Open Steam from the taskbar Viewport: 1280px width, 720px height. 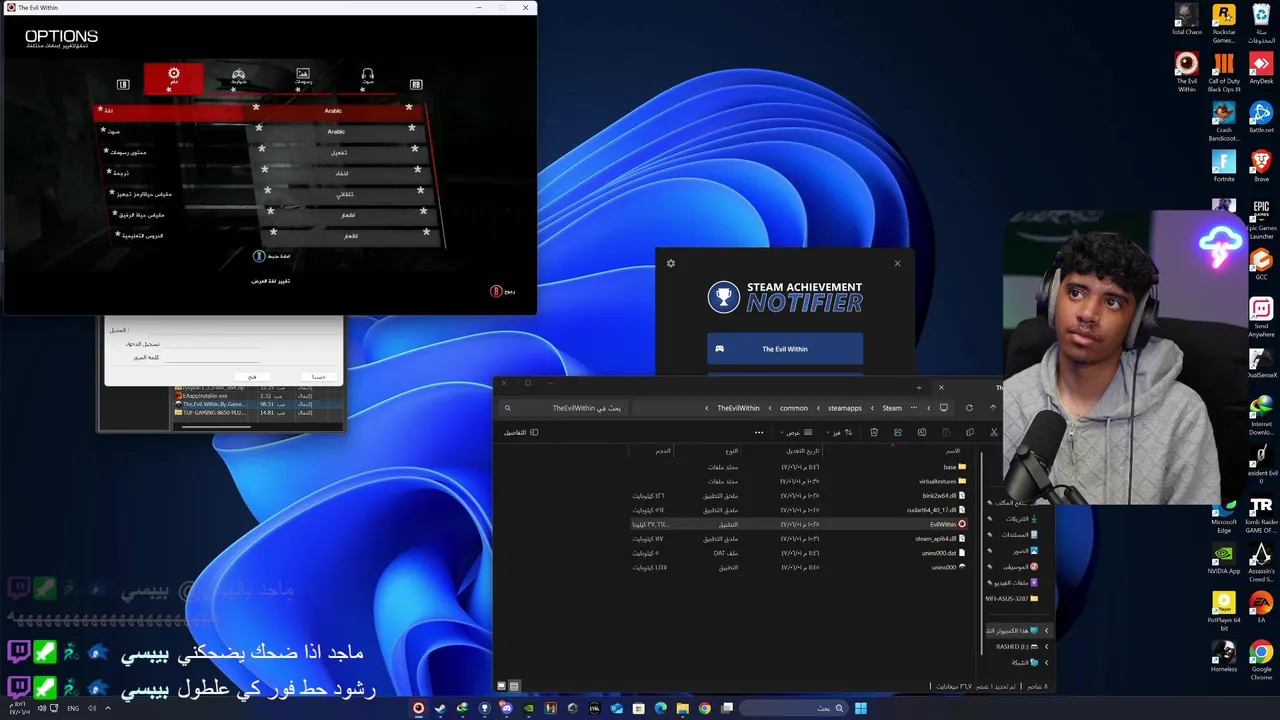pyautogui.click(x=440, y=708)
